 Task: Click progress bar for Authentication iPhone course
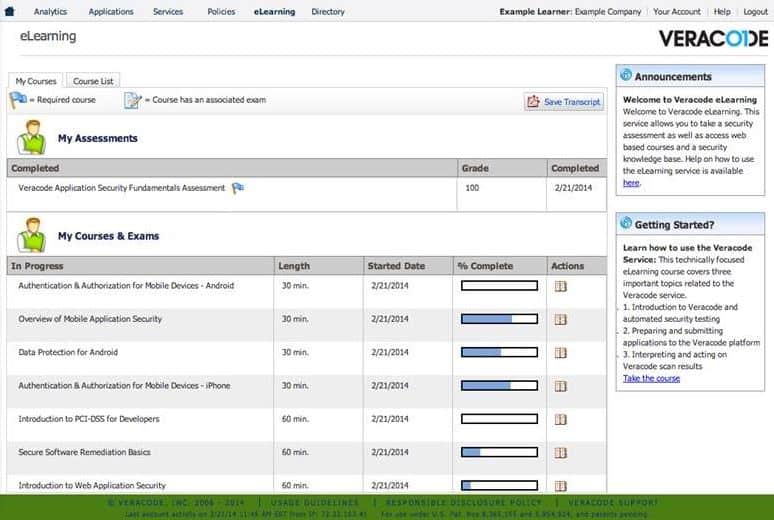coord(499,385)
